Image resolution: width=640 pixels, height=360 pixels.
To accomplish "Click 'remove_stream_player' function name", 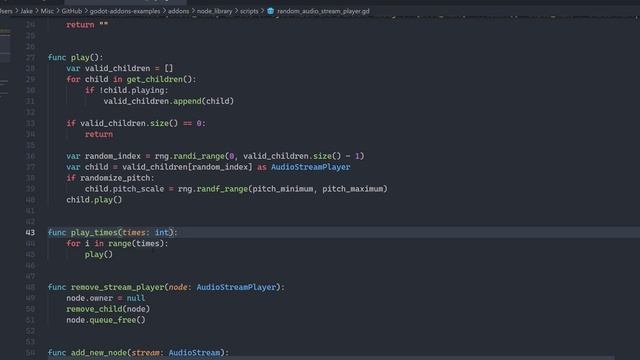I will pos(118,287).
